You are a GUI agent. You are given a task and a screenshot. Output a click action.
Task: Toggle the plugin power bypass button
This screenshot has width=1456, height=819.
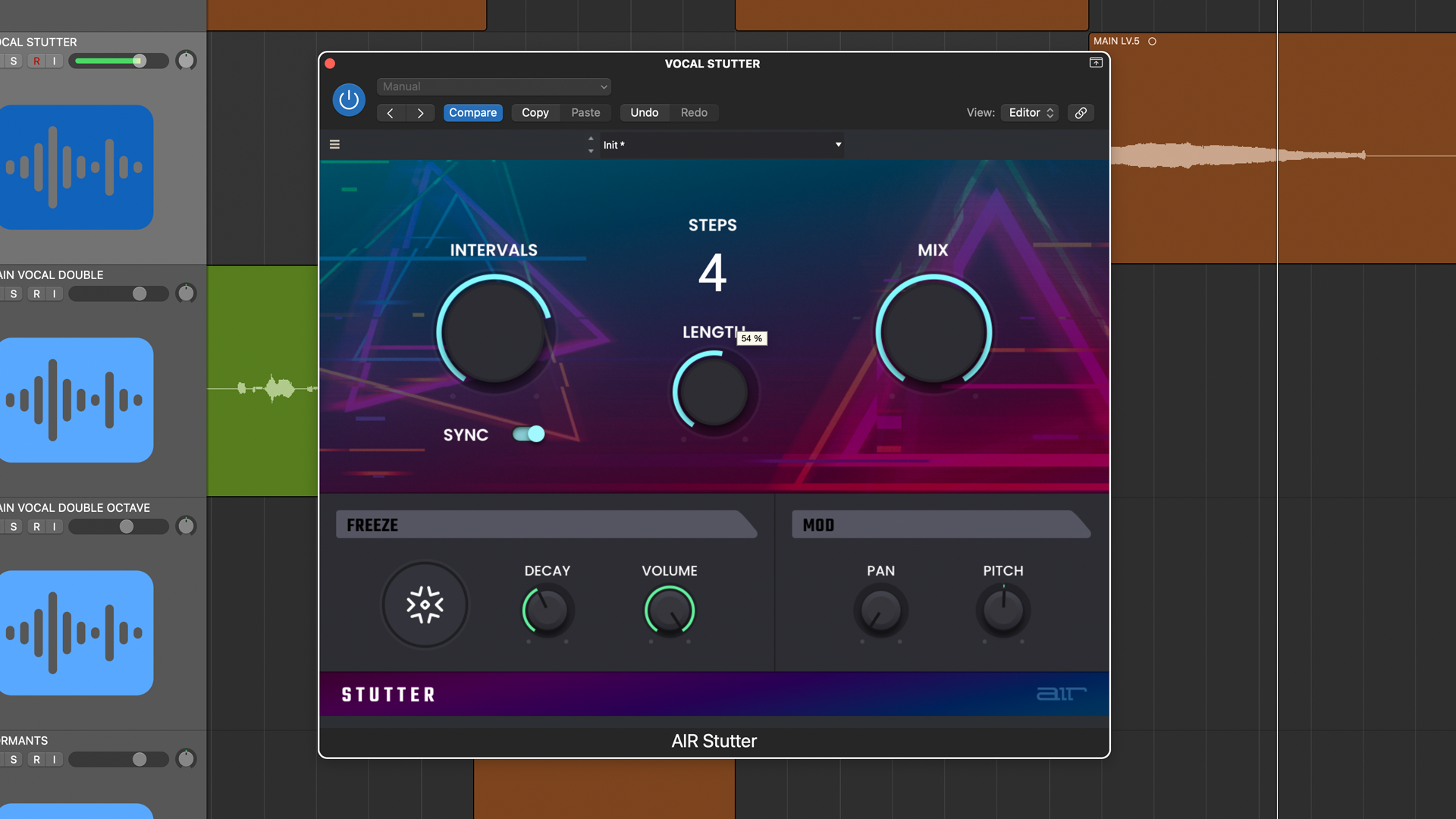349,99
